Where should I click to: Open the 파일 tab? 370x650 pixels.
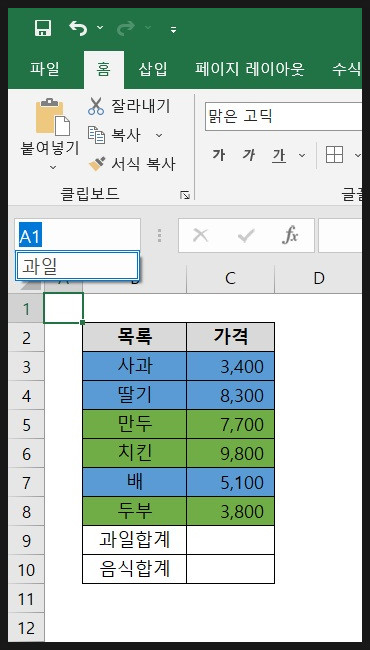click(x=45, y=69)
